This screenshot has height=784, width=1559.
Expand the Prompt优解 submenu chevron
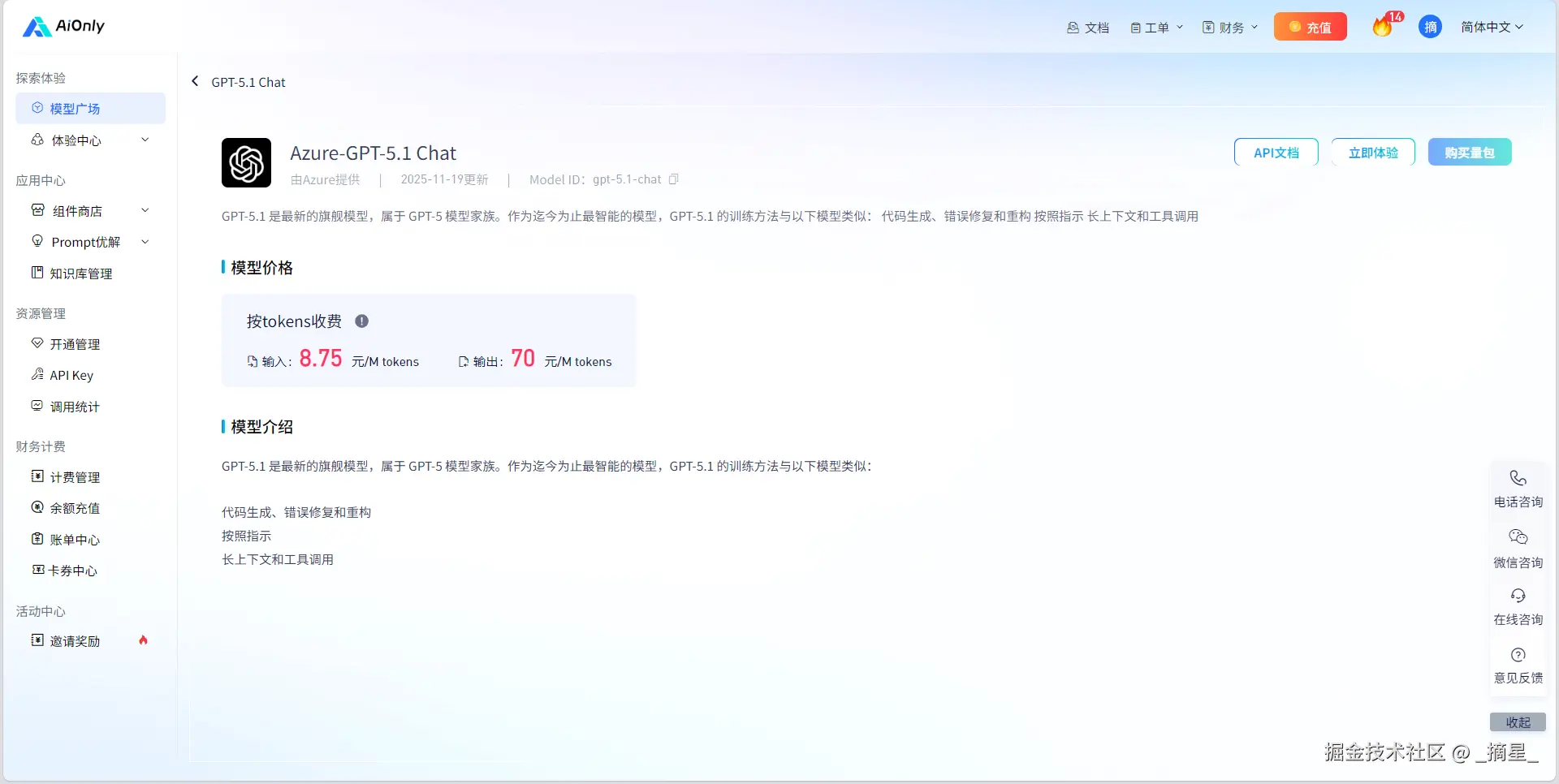[145, 242]
